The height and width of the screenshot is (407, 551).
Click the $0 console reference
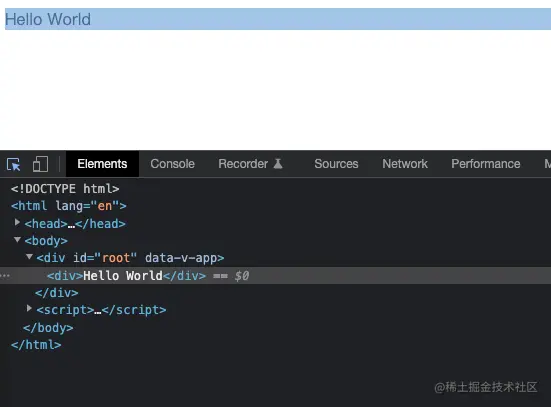tap(242, 276)
